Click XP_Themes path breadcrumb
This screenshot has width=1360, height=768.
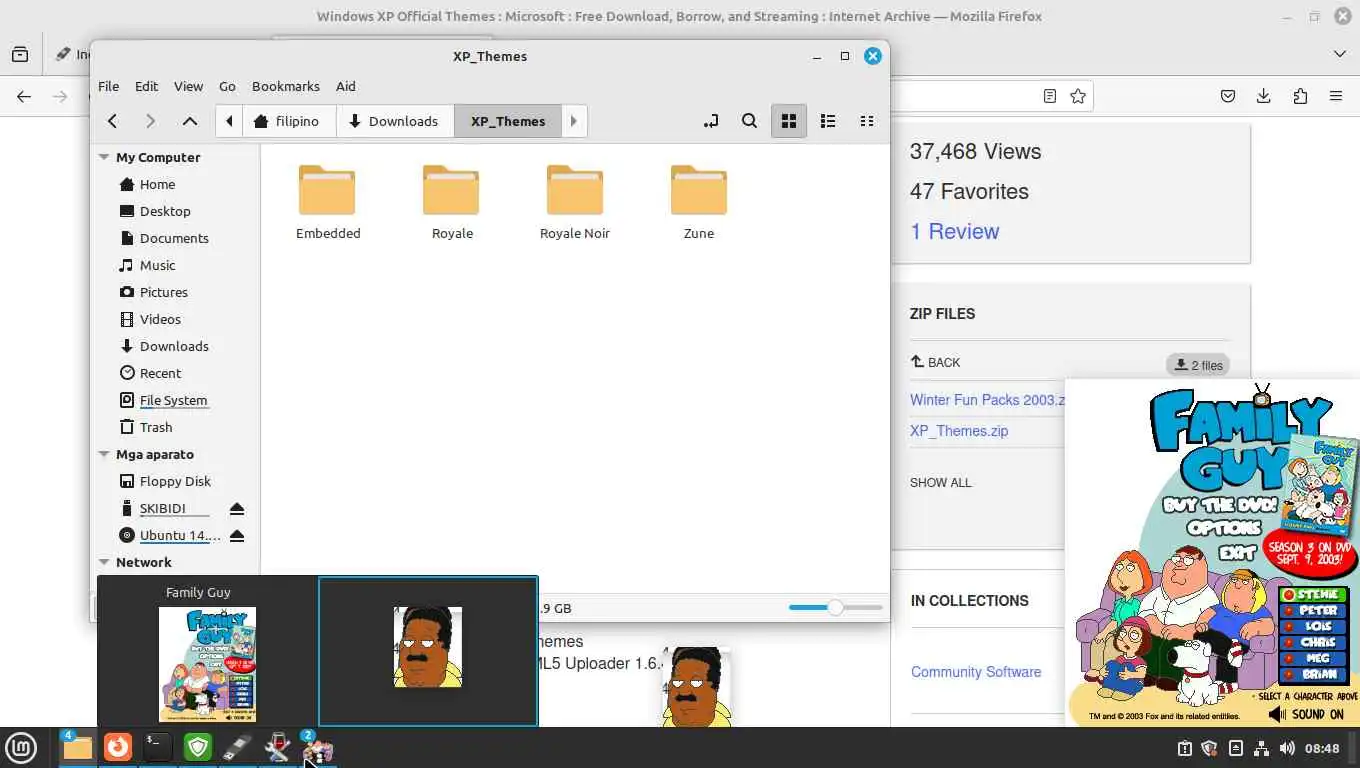(x=508, y=121)
